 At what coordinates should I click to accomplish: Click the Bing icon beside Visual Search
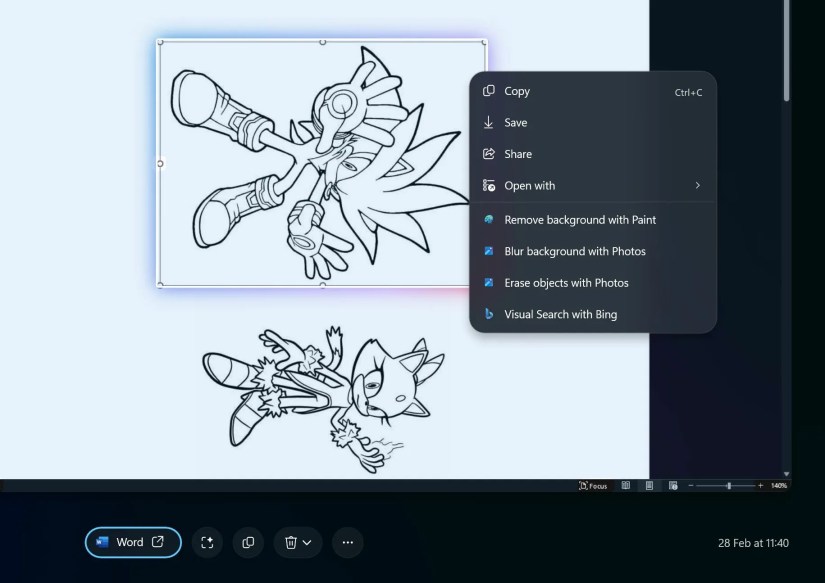tap(489, 314)
